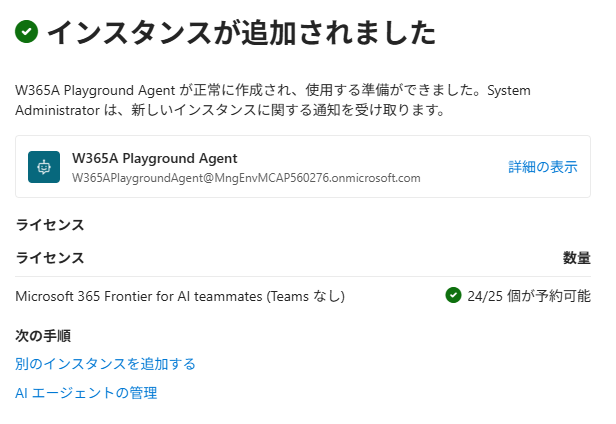The height and width of the screenshot is (424, 616).
Task: Open AI エージェントの管理 link
Action: tap(86, 393)
